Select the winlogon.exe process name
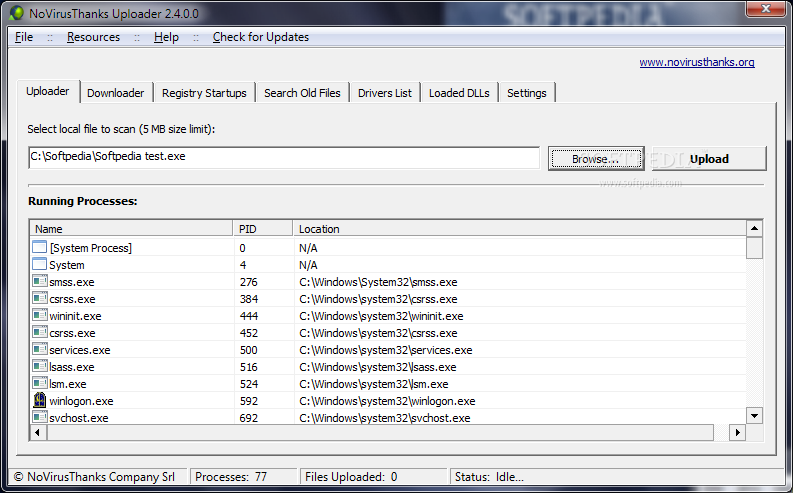793x493 pixels. (x=81, y=401)
